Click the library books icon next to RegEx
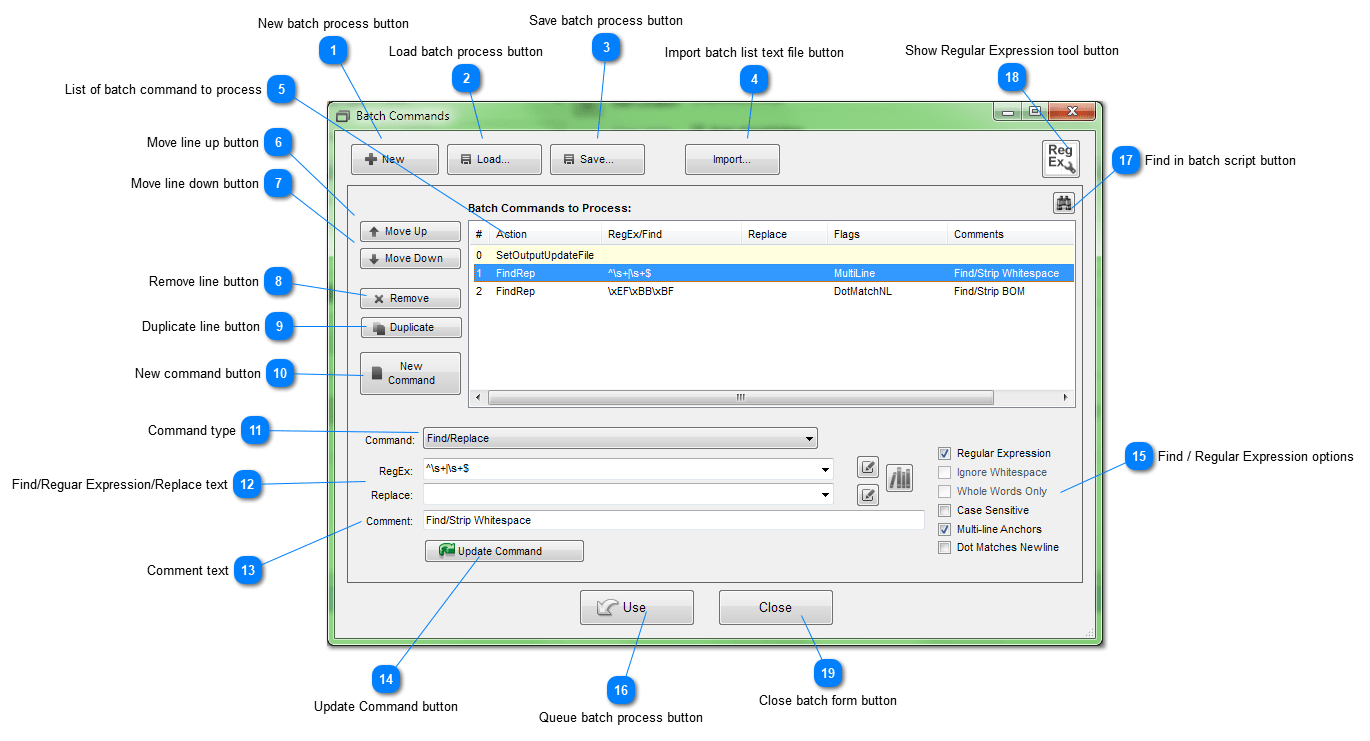Image resolution: width=1370 pixels, height=741 pixels. click(x=900, y=478)
